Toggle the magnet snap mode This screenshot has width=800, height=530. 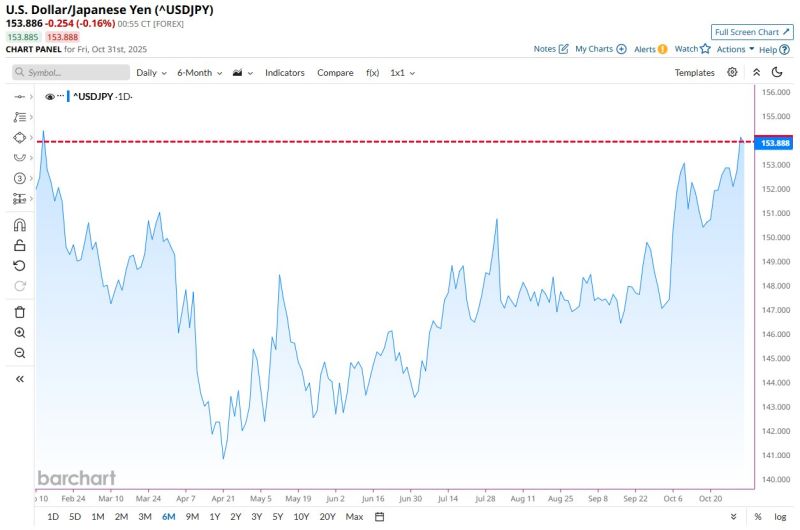(19, 225)
